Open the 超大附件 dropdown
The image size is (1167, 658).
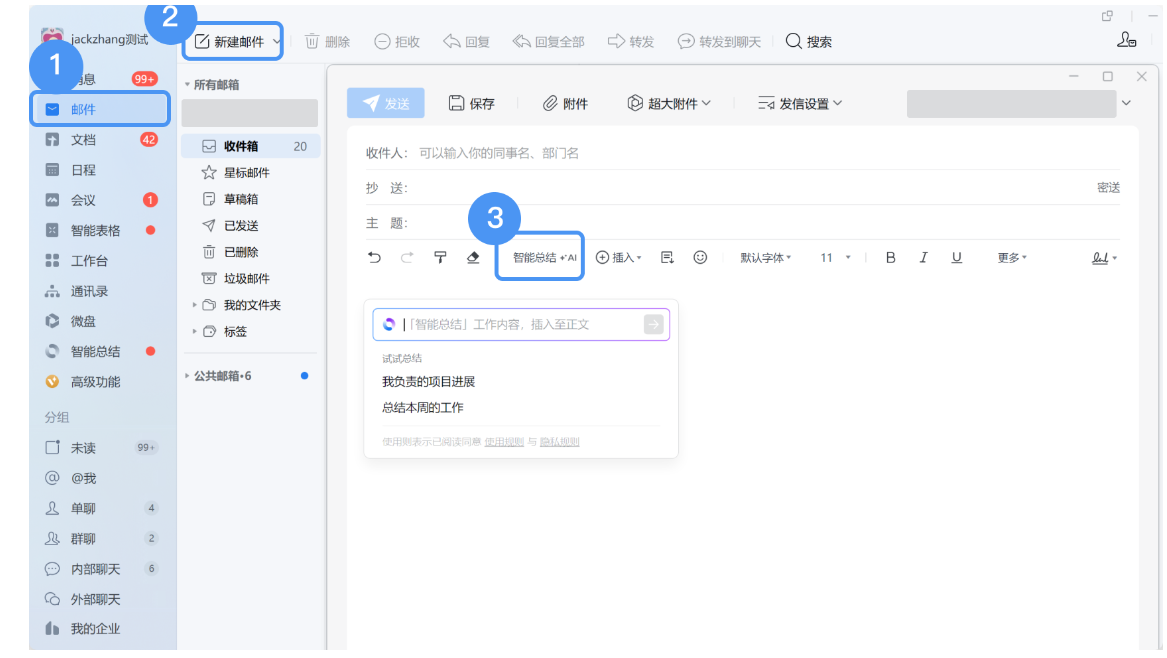tap(668, 102)
